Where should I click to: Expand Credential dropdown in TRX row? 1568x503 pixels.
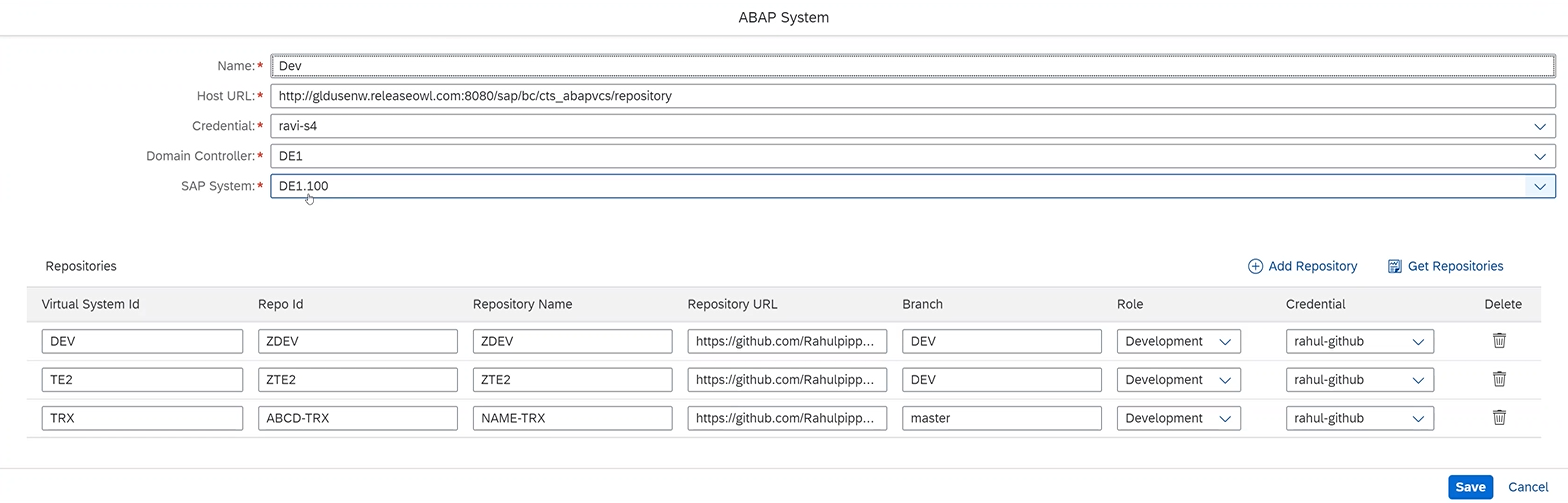(1417, 418)
